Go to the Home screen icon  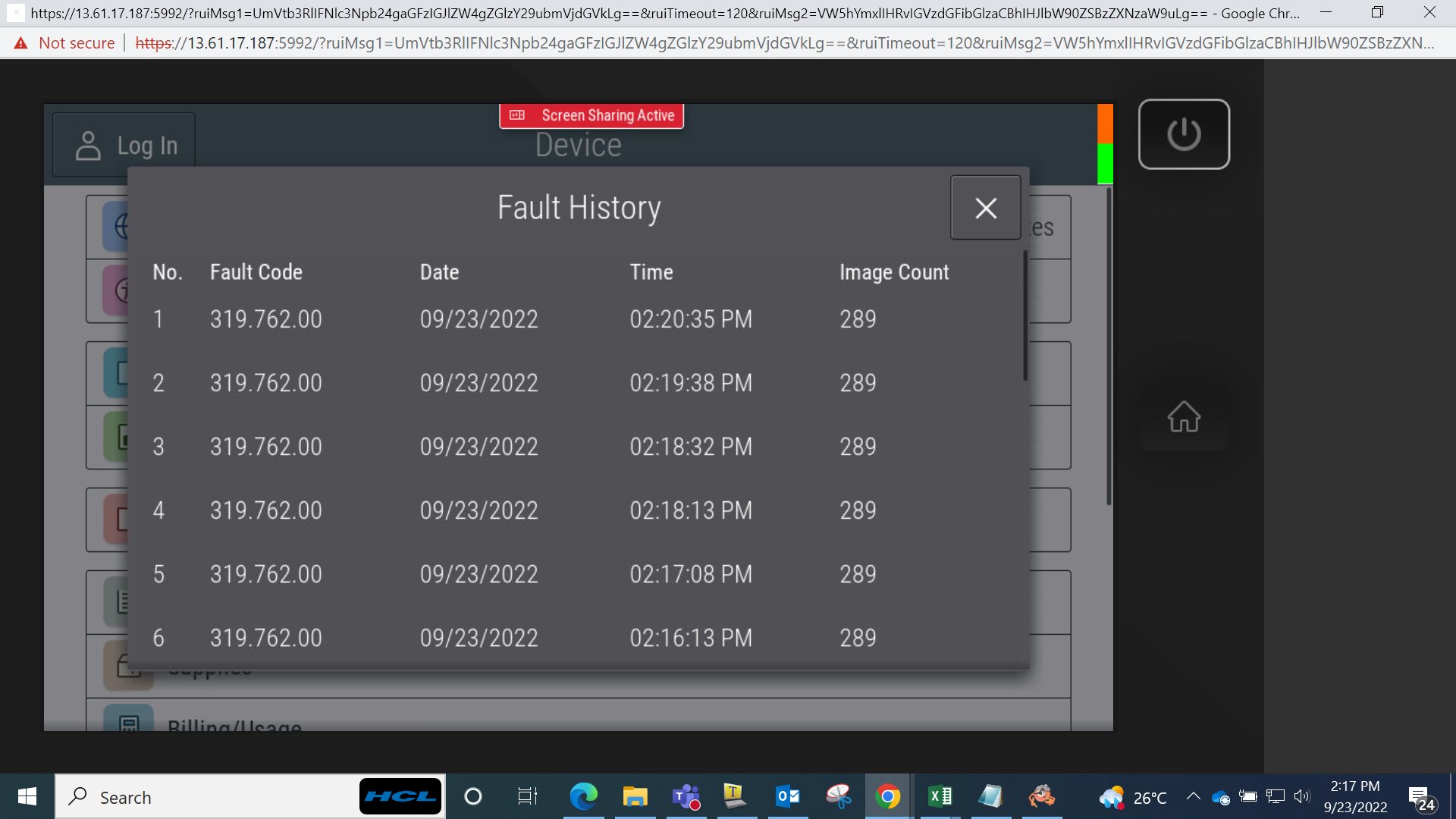tap(1184, 416)
